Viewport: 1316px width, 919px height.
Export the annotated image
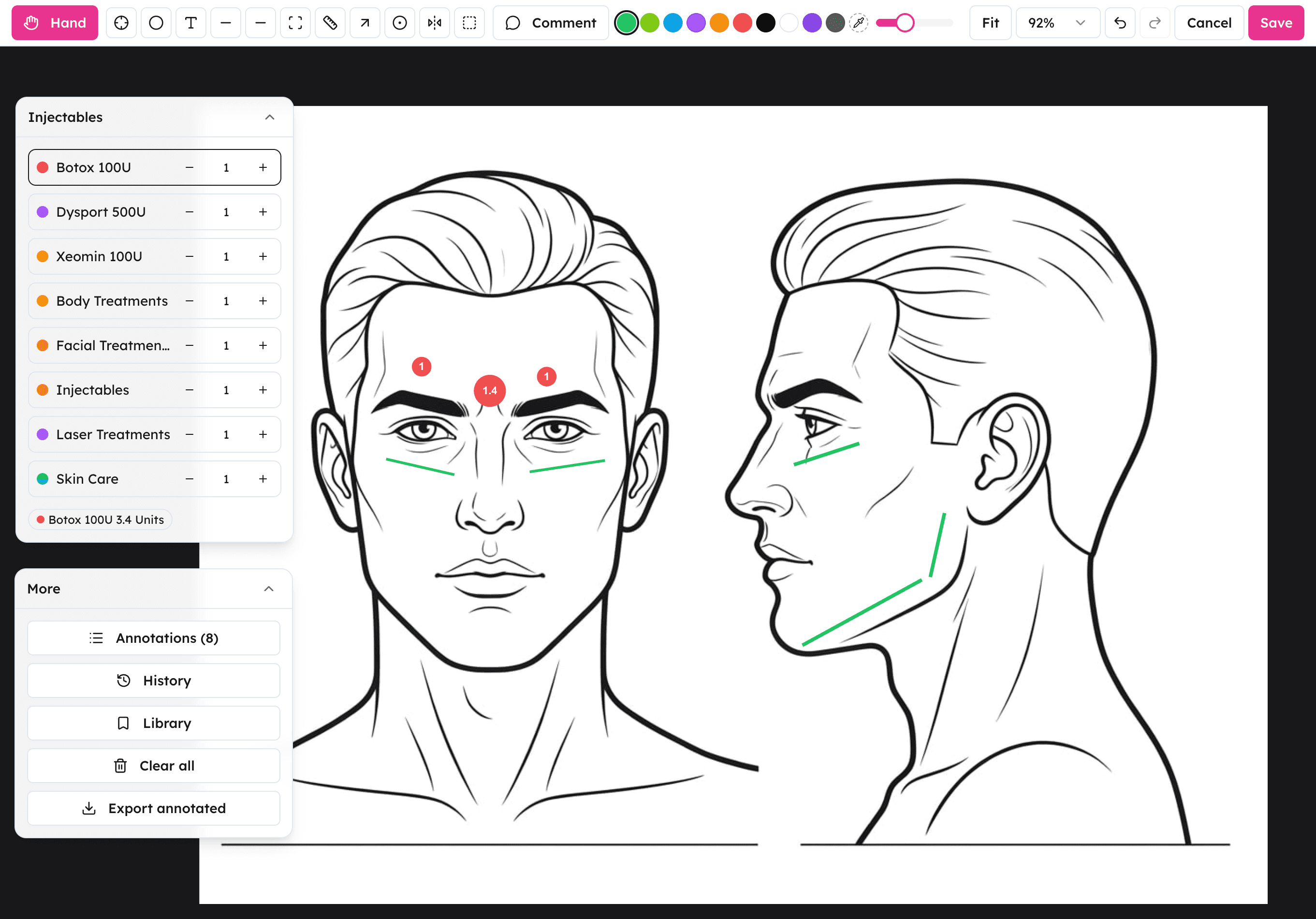click(x=154, y=808)
